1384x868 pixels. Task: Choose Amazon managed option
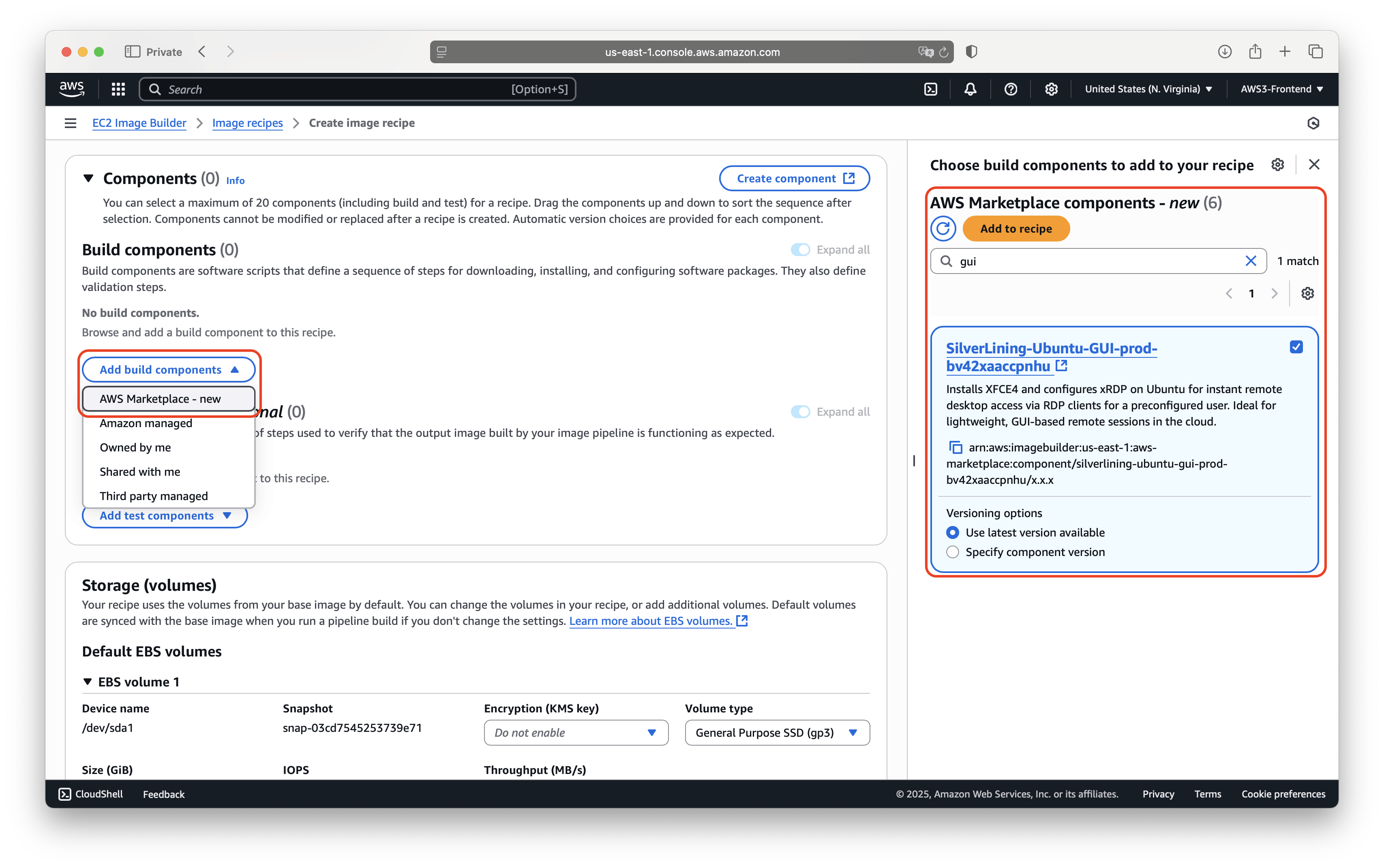pyautogui.click(x=169, y=423)
